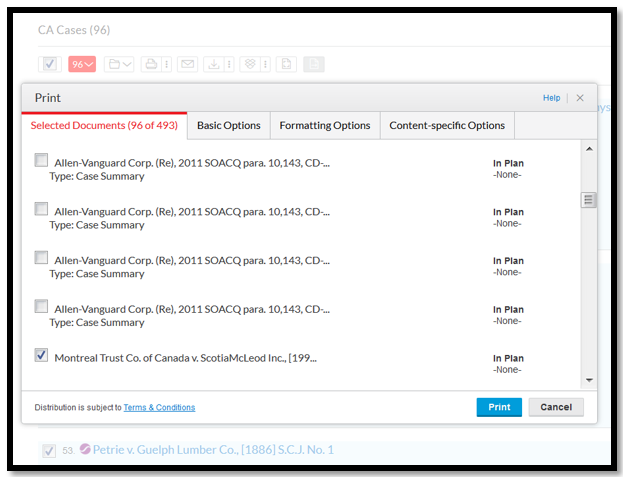Click the email envelope icon
This screenshot has width=623, height=477.
(188, 64)
